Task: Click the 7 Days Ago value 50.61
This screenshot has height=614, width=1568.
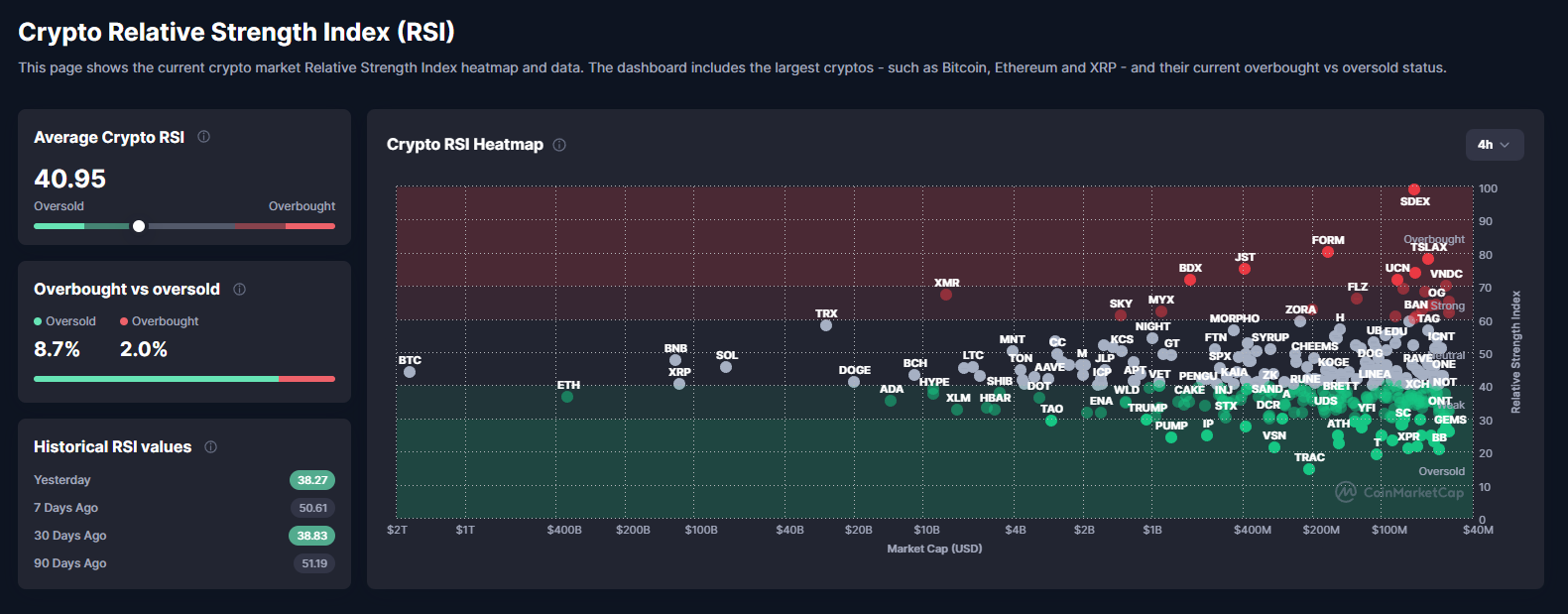Action: tap(313, 508)
